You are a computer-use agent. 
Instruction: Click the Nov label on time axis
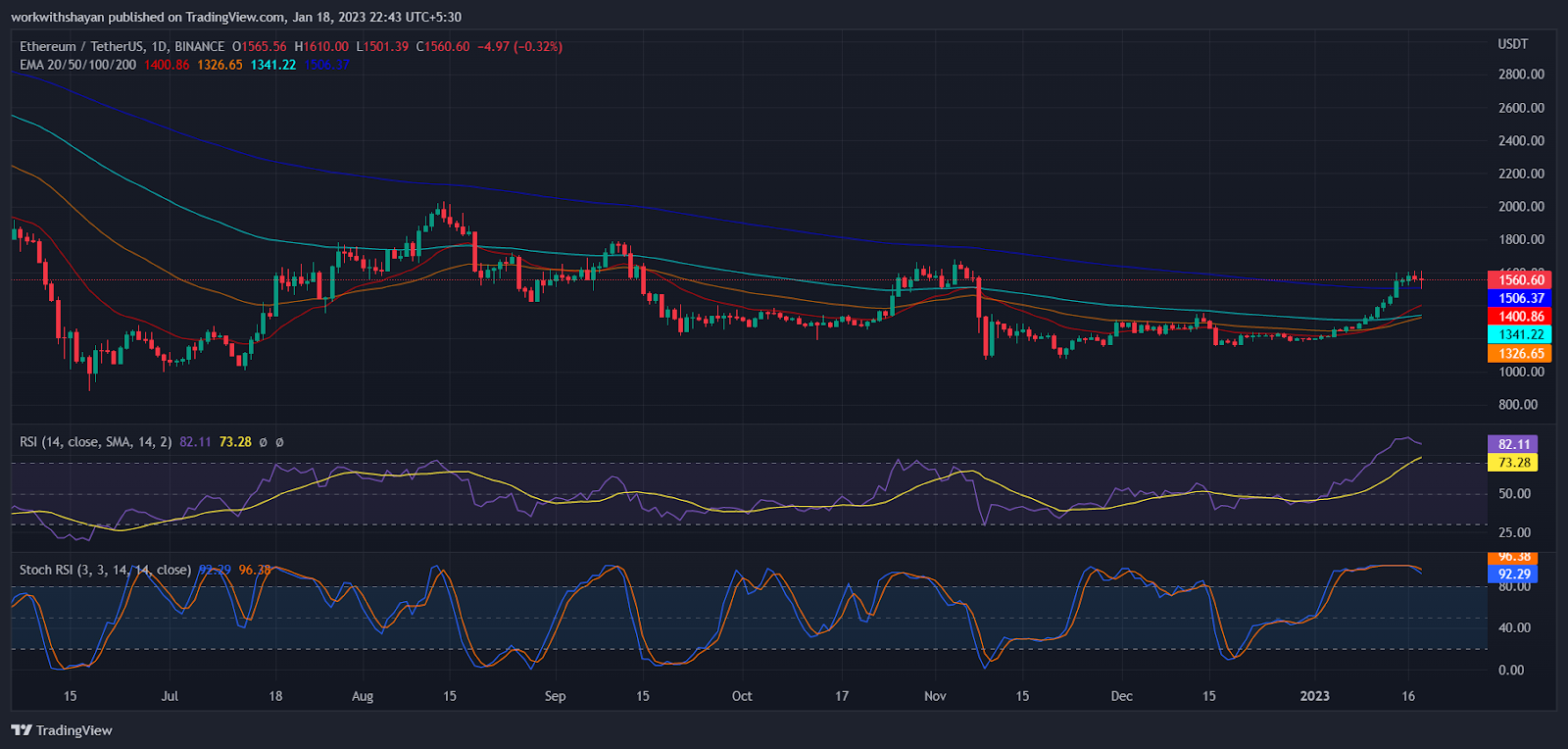click(x=935, y=696)
